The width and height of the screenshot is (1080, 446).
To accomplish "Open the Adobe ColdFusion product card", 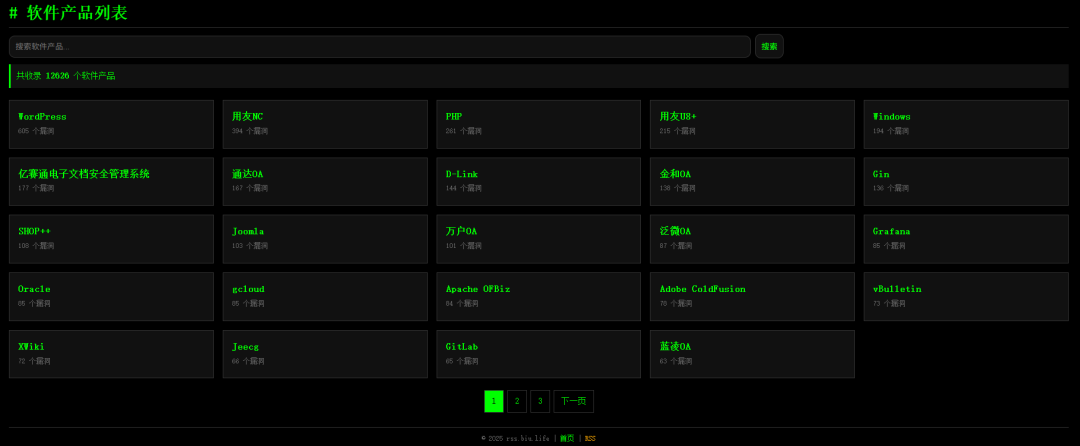I will (x=753, y=297).
